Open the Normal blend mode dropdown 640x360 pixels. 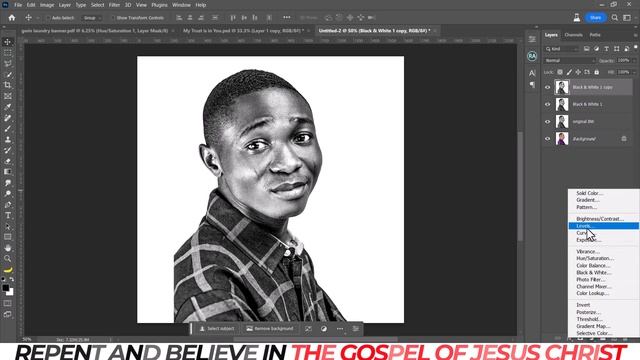[569, 60]
